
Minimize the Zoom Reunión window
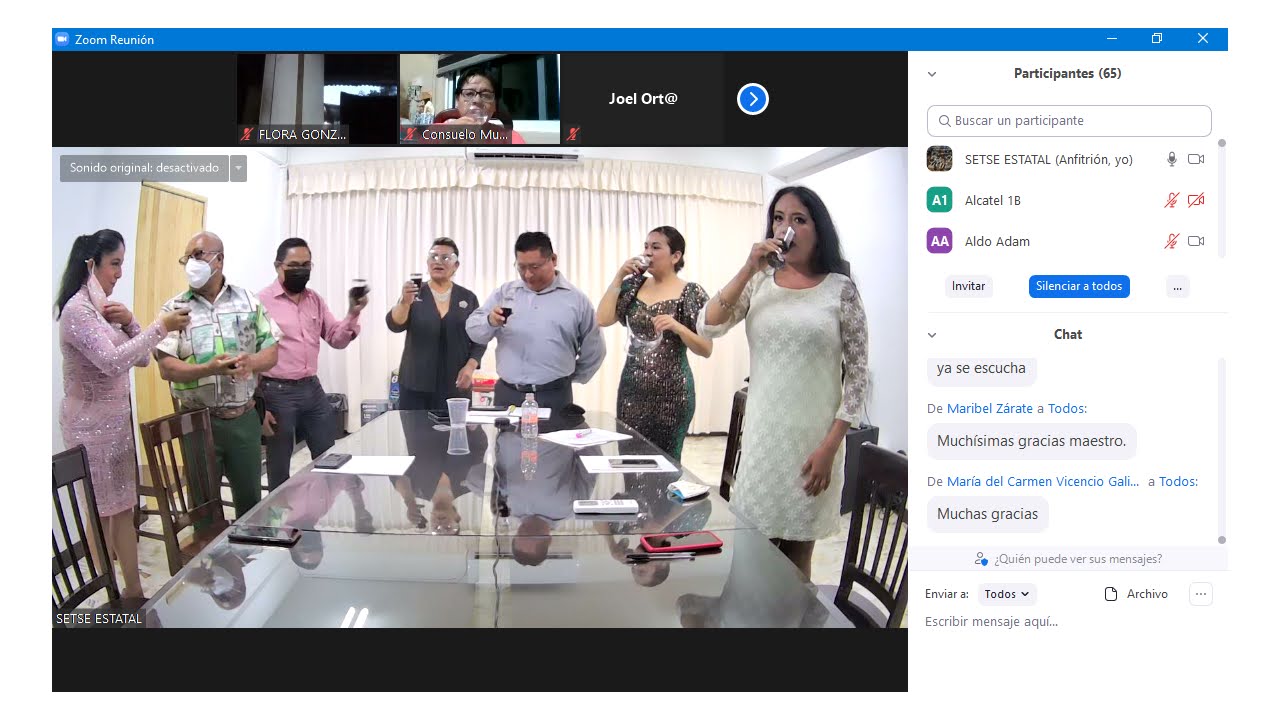(1112, 39)
